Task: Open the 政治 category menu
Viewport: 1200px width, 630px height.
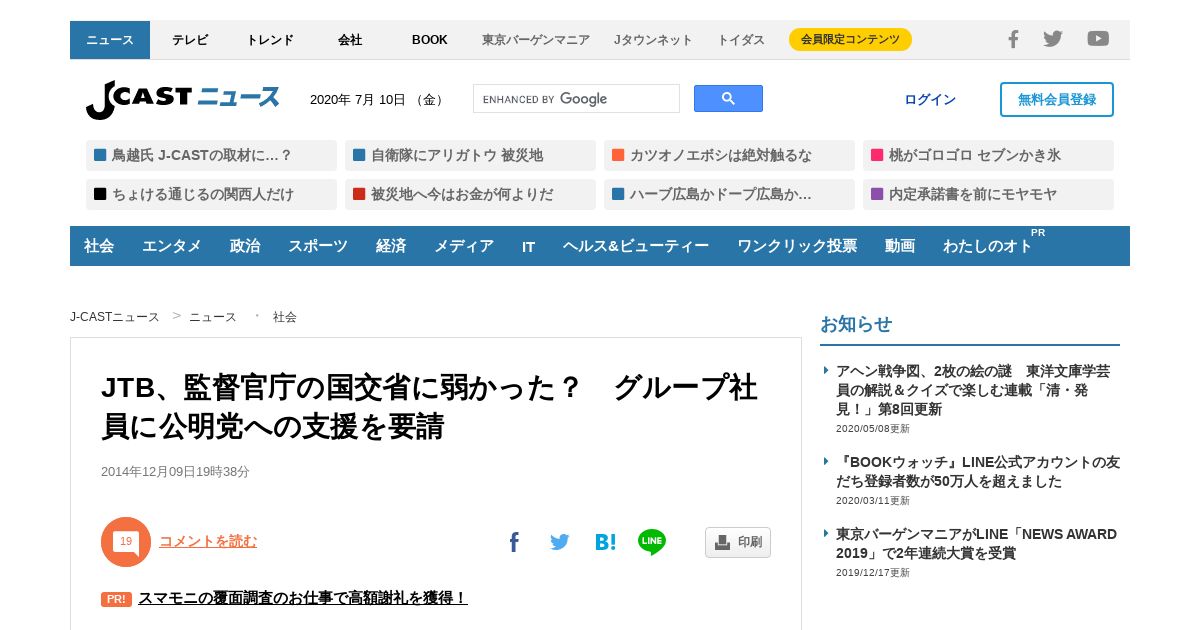Action: point(245,246)
